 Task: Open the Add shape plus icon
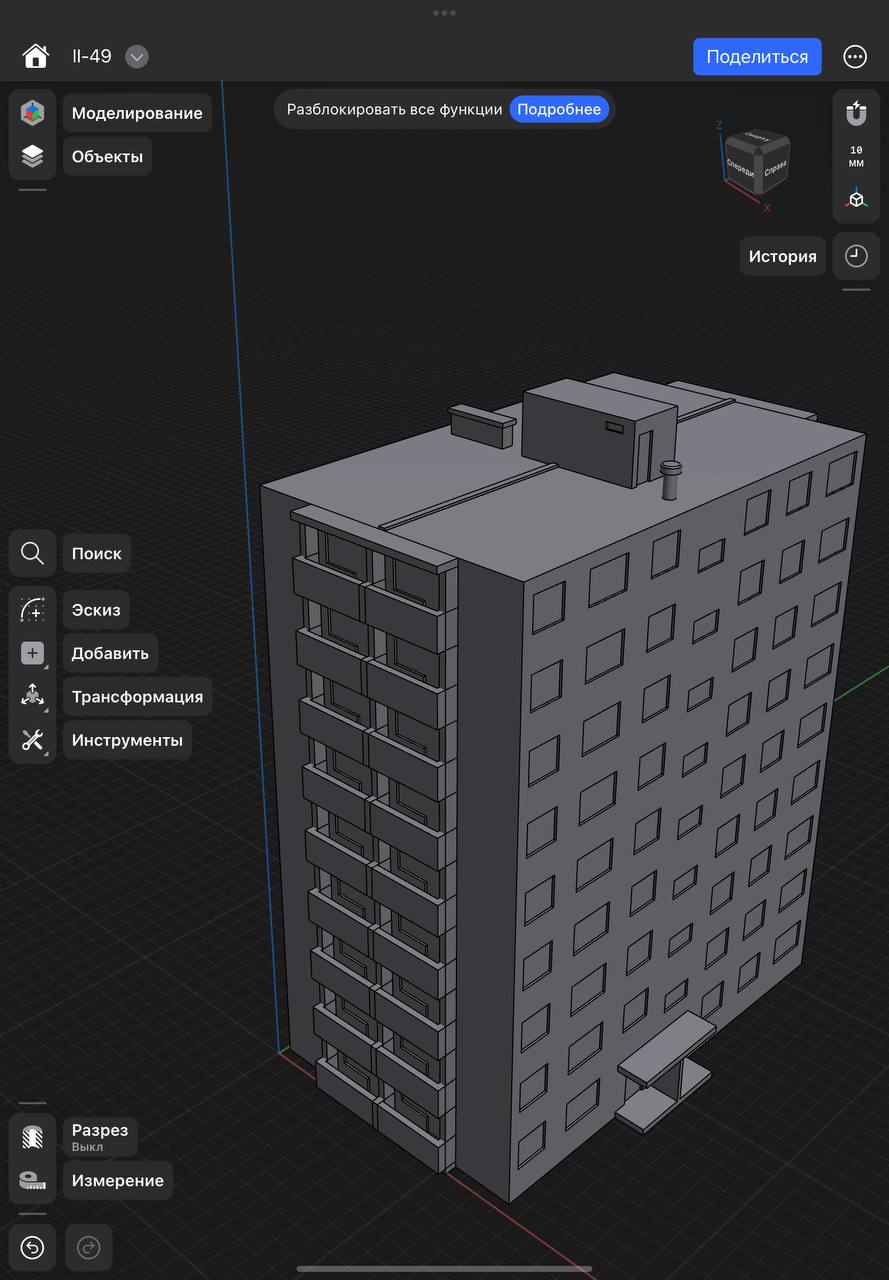(x=32, y=653)
